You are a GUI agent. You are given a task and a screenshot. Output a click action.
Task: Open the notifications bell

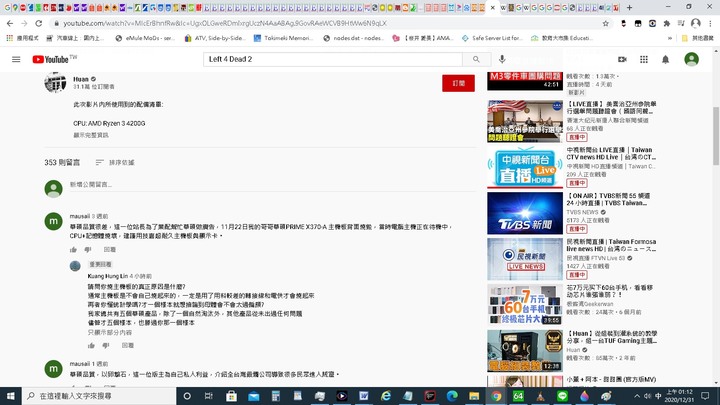[x=665, y=59]
